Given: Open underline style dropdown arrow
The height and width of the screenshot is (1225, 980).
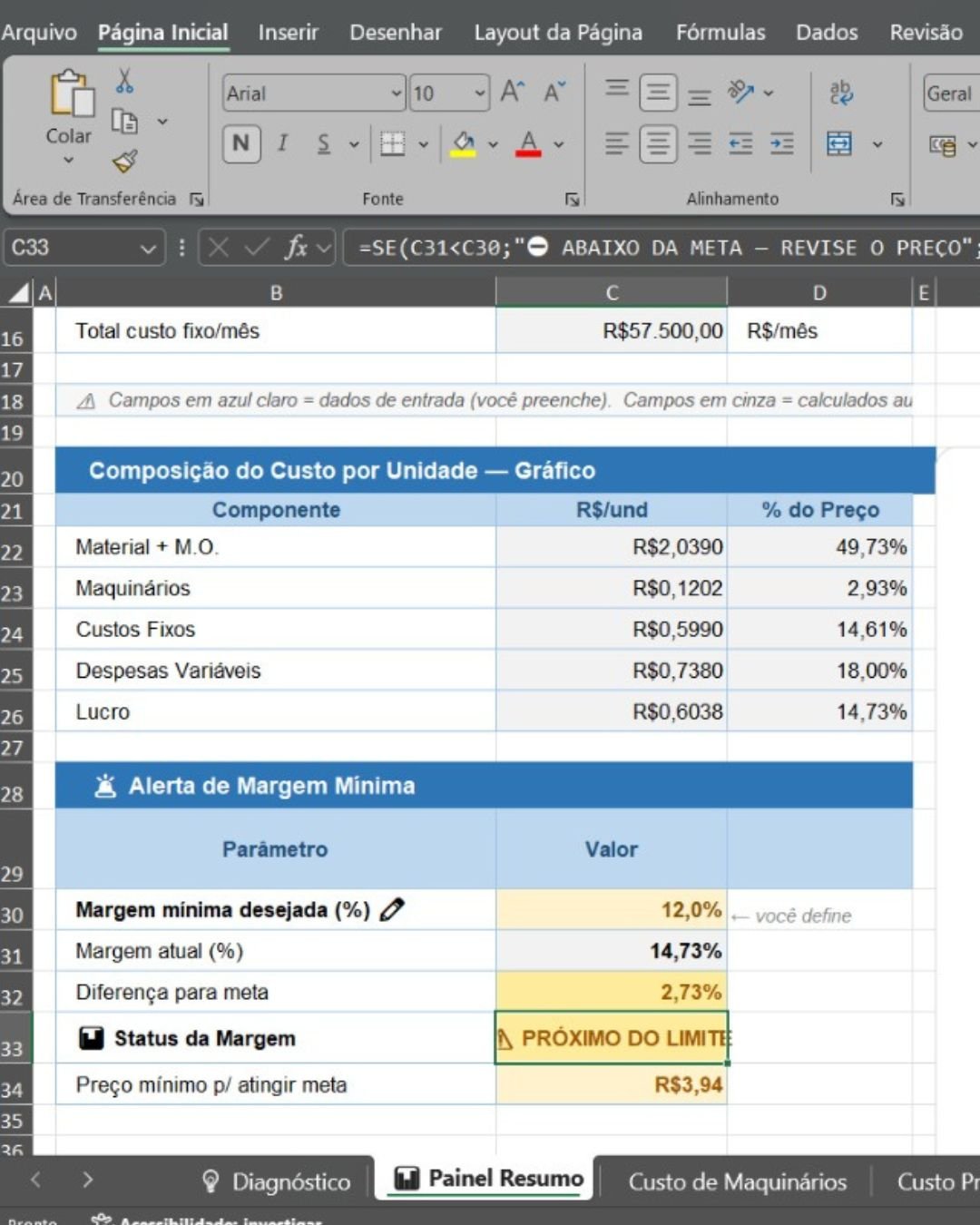Looking at the screenshot, I should 354,144.
